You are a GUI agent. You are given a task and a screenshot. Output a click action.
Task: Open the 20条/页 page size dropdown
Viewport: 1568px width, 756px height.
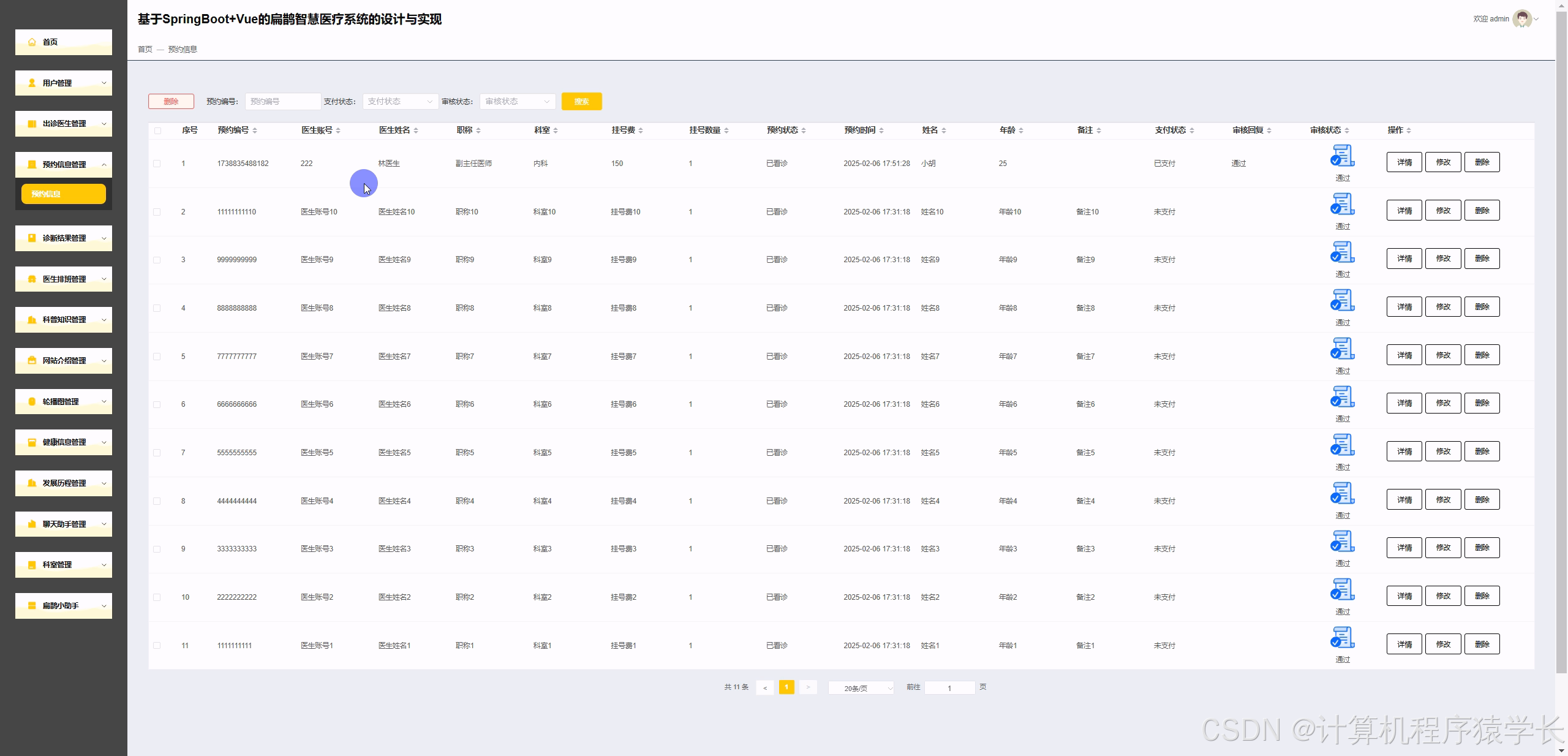861,688
